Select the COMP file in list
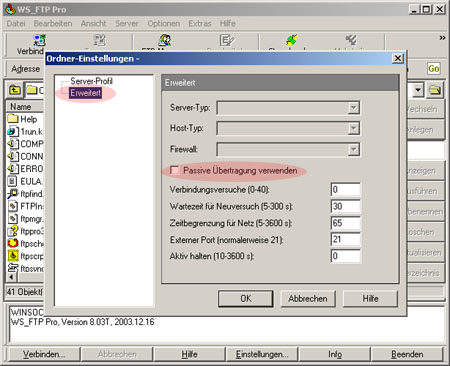 tap(25, 144)
